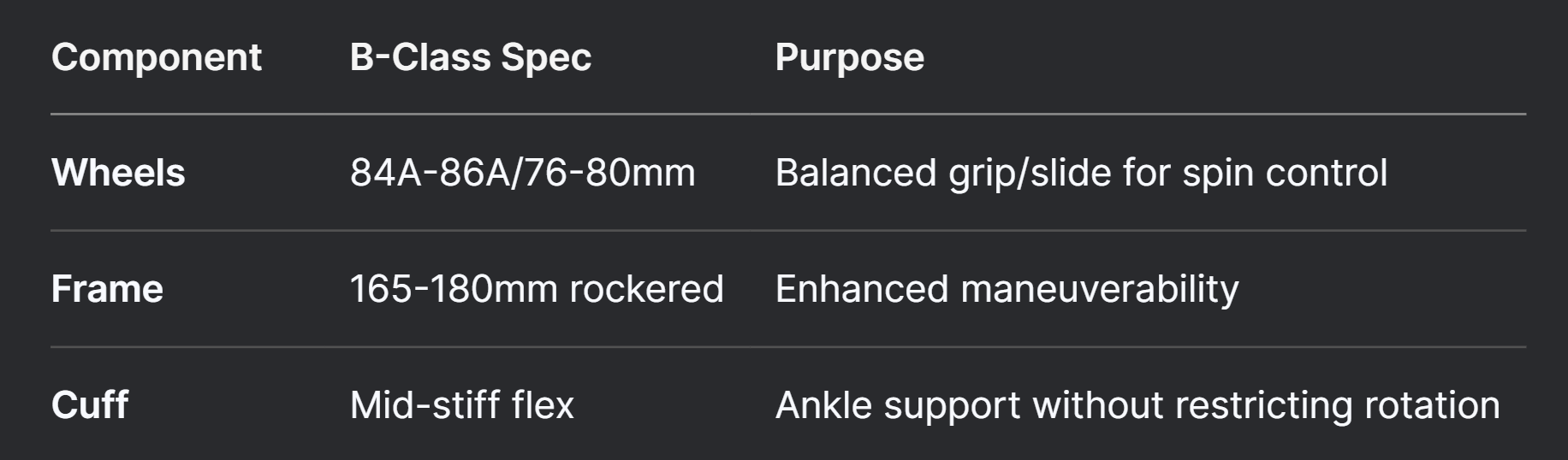Click Balanced grip/slide for spin control text
Screen dimensions: 1568x460
(1081, 173)
